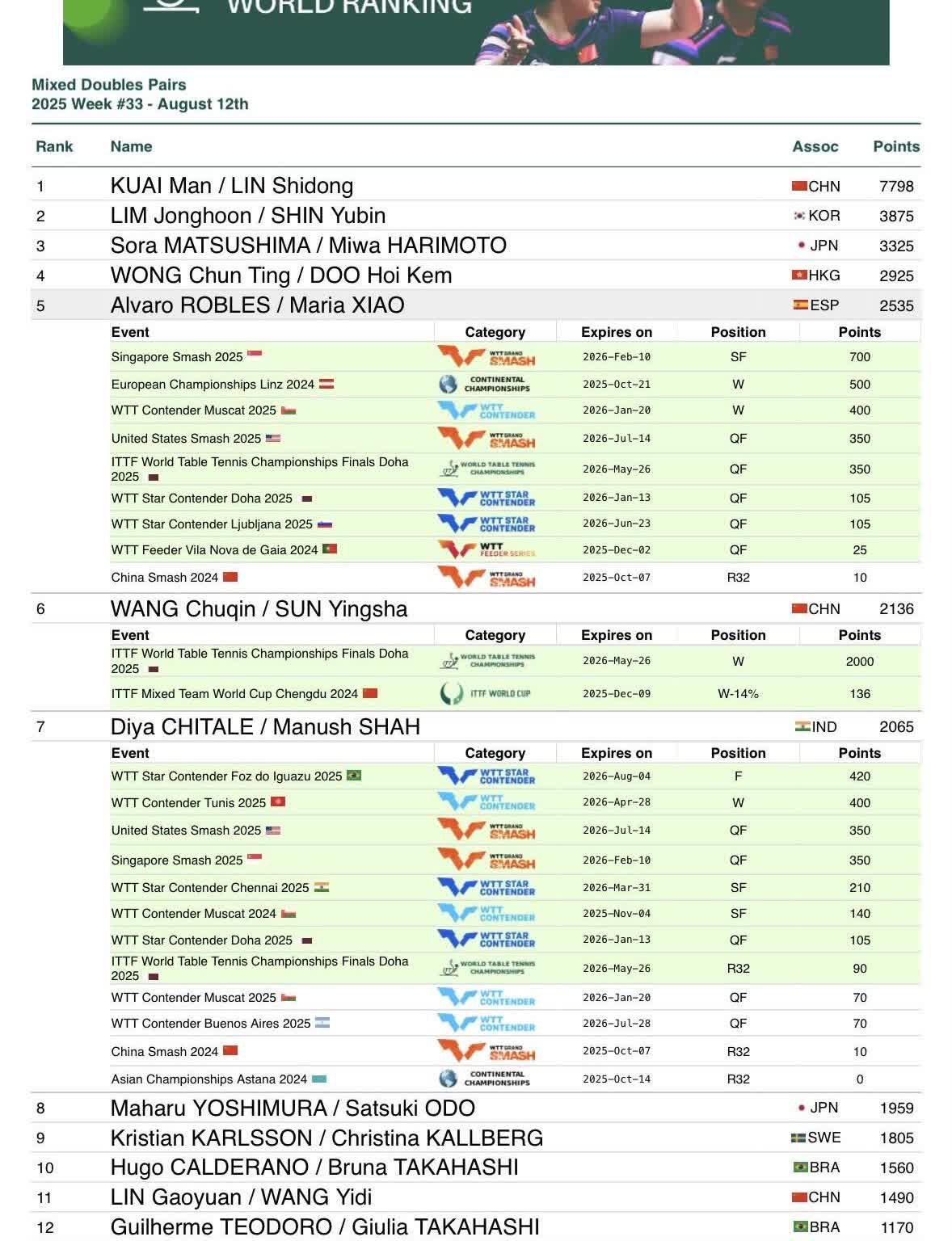Click Continental Championships logo in European Championships Linz row
The image size is (952, 1241).
[485, 384]
